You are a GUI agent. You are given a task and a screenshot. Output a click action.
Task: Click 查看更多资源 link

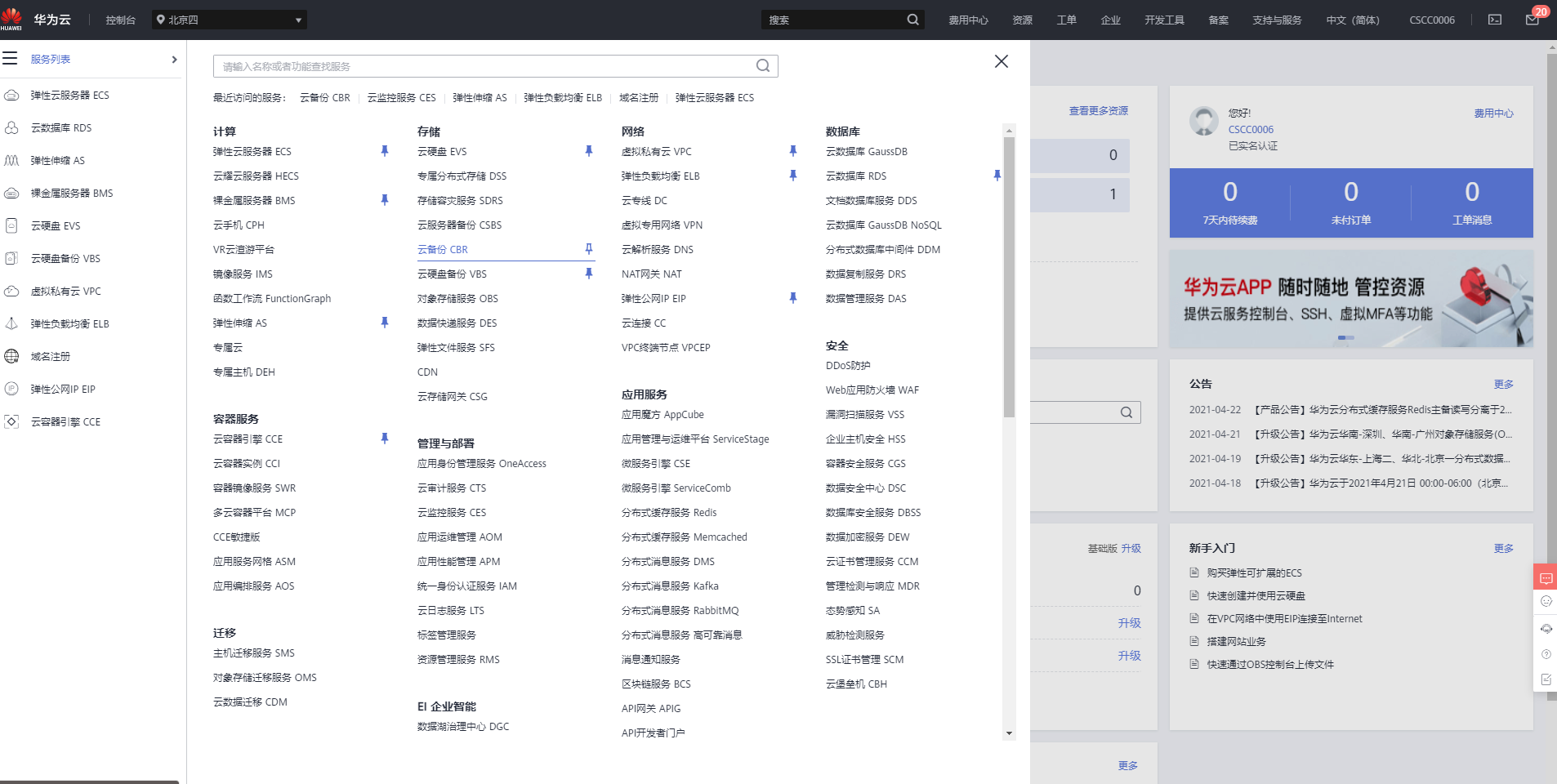[1099, 111]
